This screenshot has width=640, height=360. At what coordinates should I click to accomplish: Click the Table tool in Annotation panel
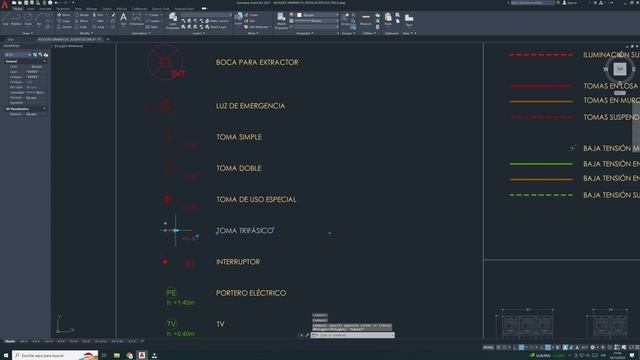tap(152, 27)
